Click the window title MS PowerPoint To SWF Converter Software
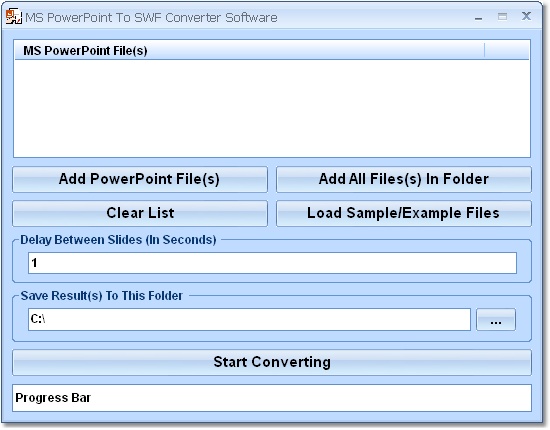The image size is (550, 430). (x=151, y=18)
